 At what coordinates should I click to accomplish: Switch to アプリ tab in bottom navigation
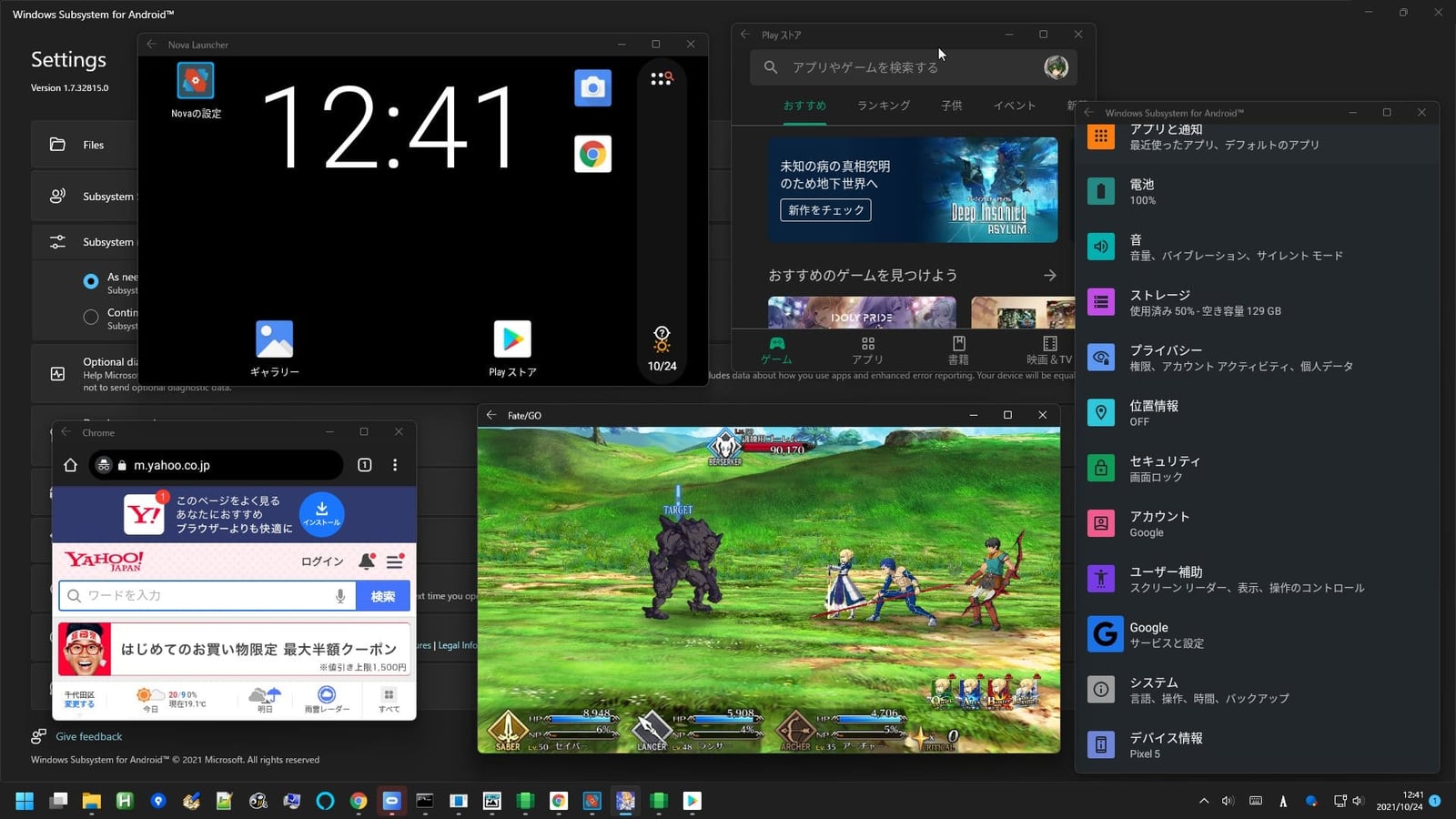point(867,349)
